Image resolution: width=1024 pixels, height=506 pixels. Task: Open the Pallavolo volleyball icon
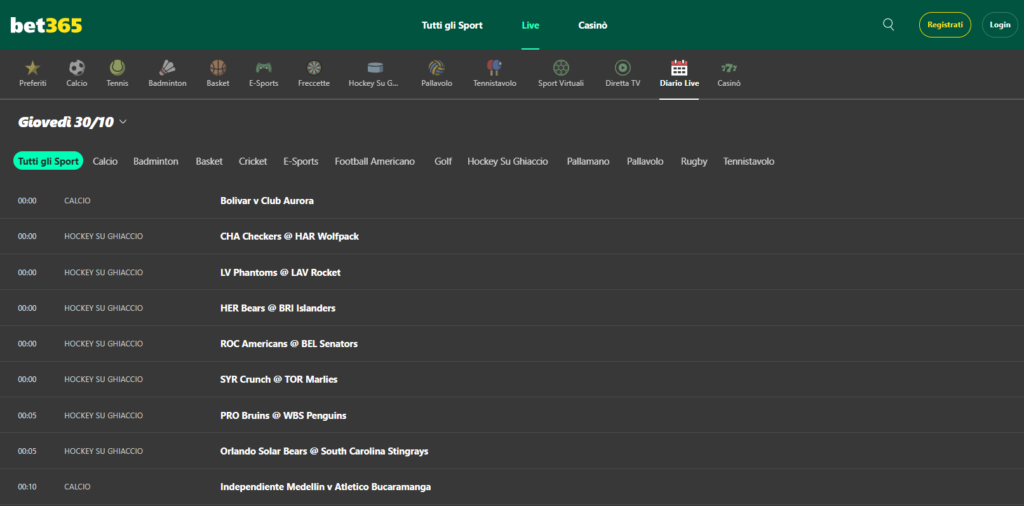click(x=436, y=68)
